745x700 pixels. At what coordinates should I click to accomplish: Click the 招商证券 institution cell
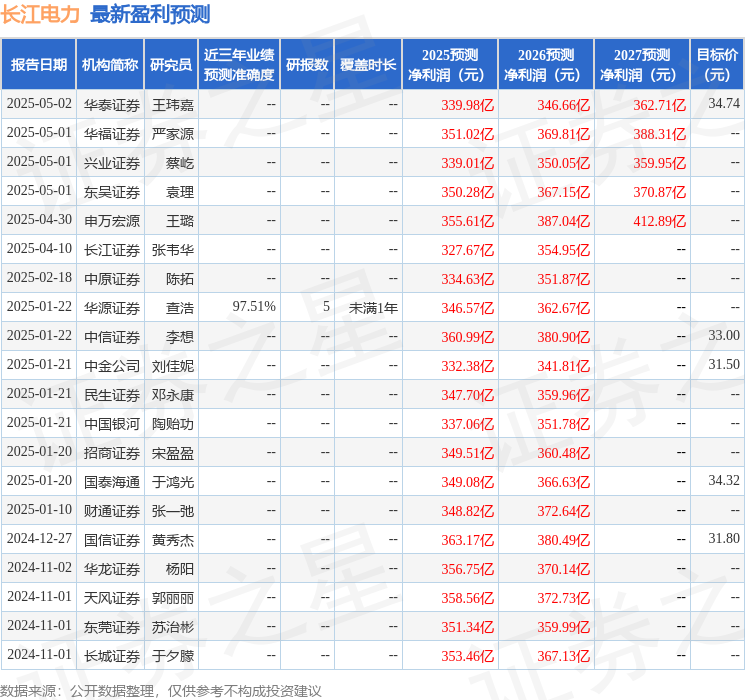(112, 453)
